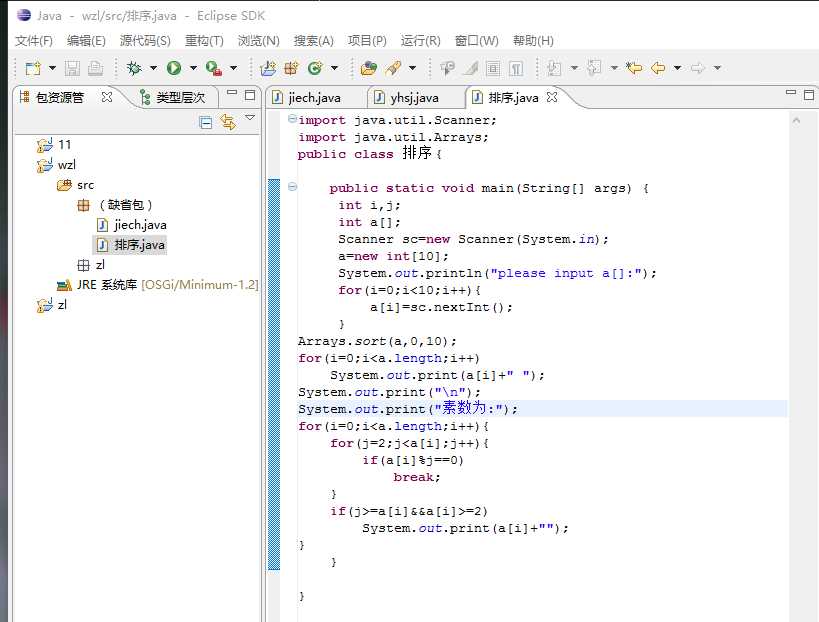The height and width of the screenshot is (622, 819).
Task: Switch to the yhsj.java editor tab
Action: click(407, 98)
